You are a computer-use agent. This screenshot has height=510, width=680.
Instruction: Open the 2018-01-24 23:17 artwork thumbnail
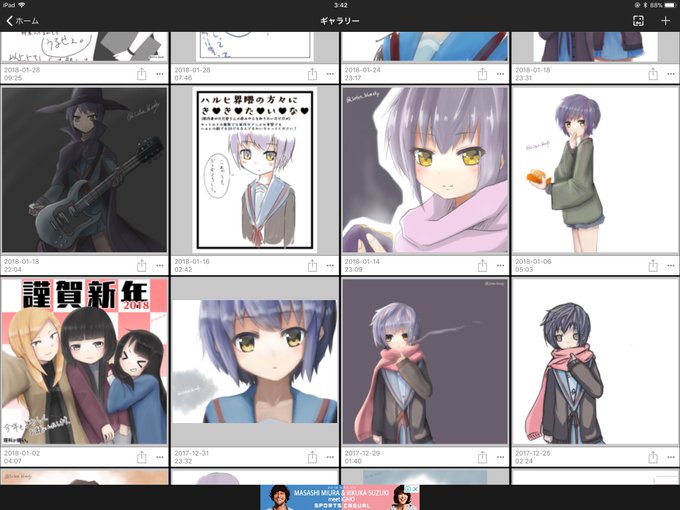[425, 46]
